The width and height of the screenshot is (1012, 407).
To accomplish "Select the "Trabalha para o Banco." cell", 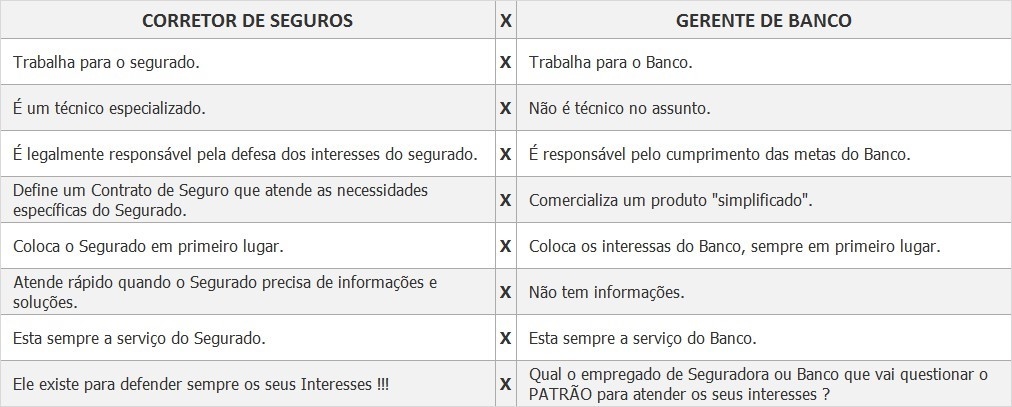I will (611, 62).
